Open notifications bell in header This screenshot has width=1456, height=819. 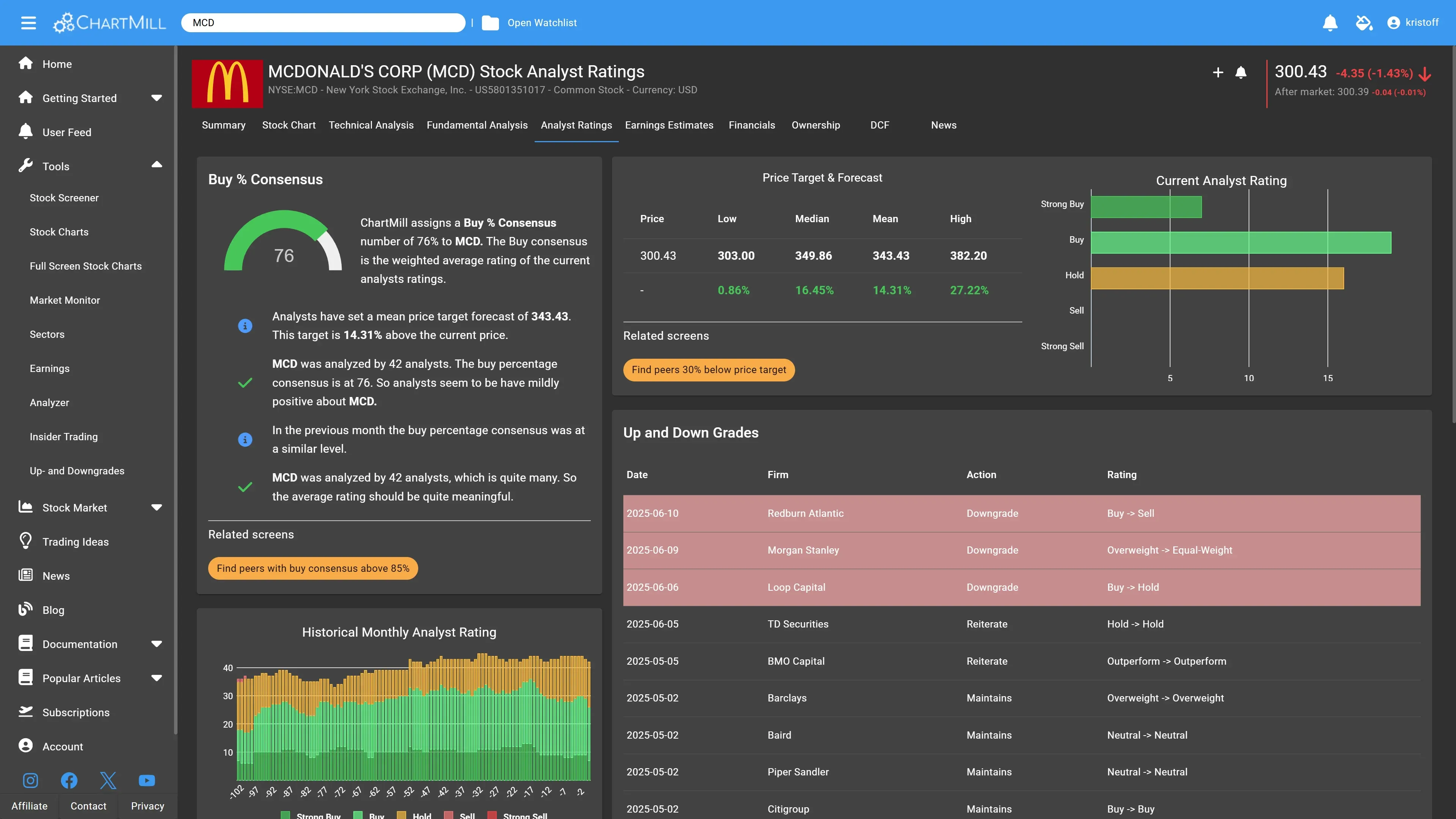(1330, 23)
